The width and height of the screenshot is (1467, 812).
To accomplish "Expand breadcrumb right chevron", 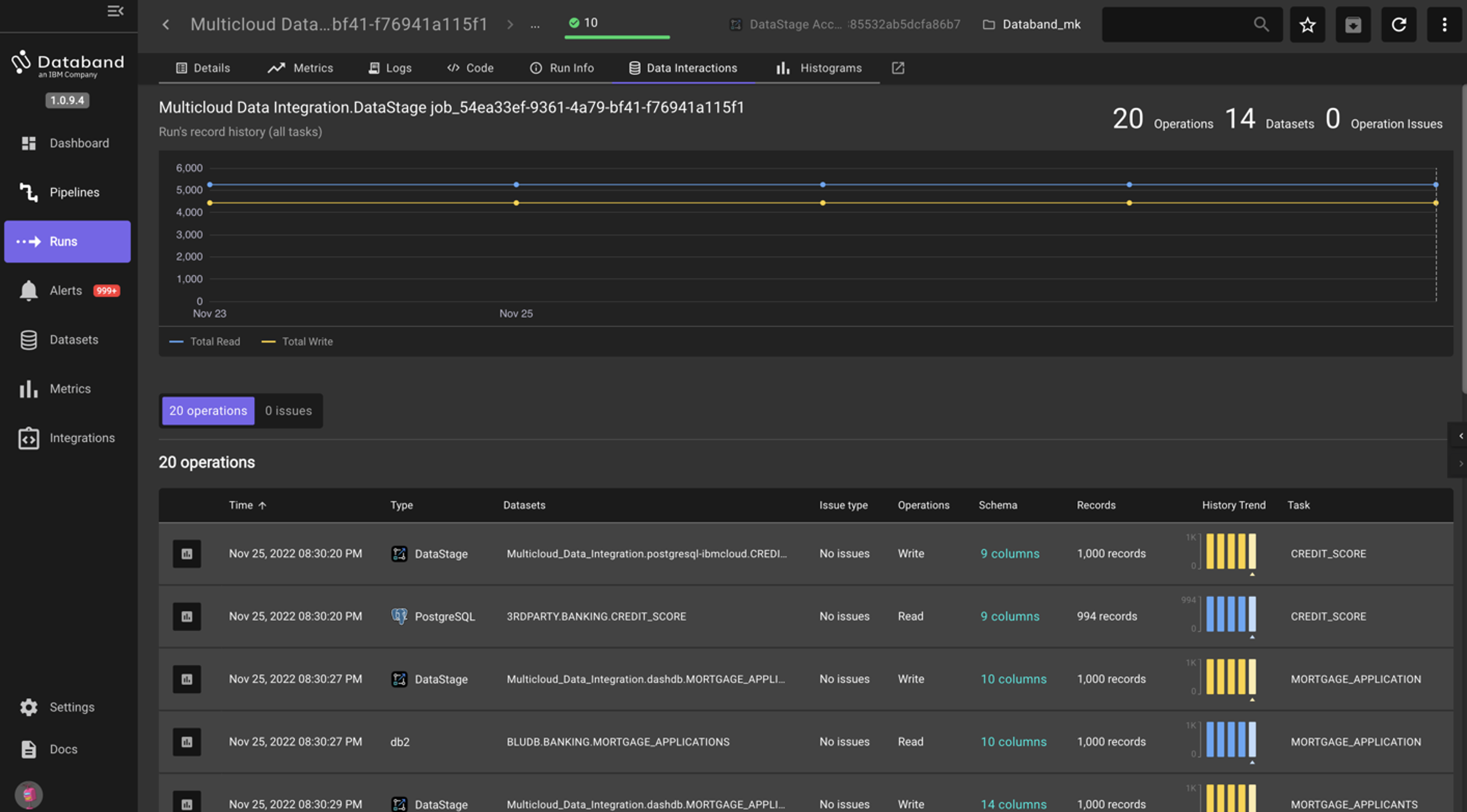I will [510, 25].
